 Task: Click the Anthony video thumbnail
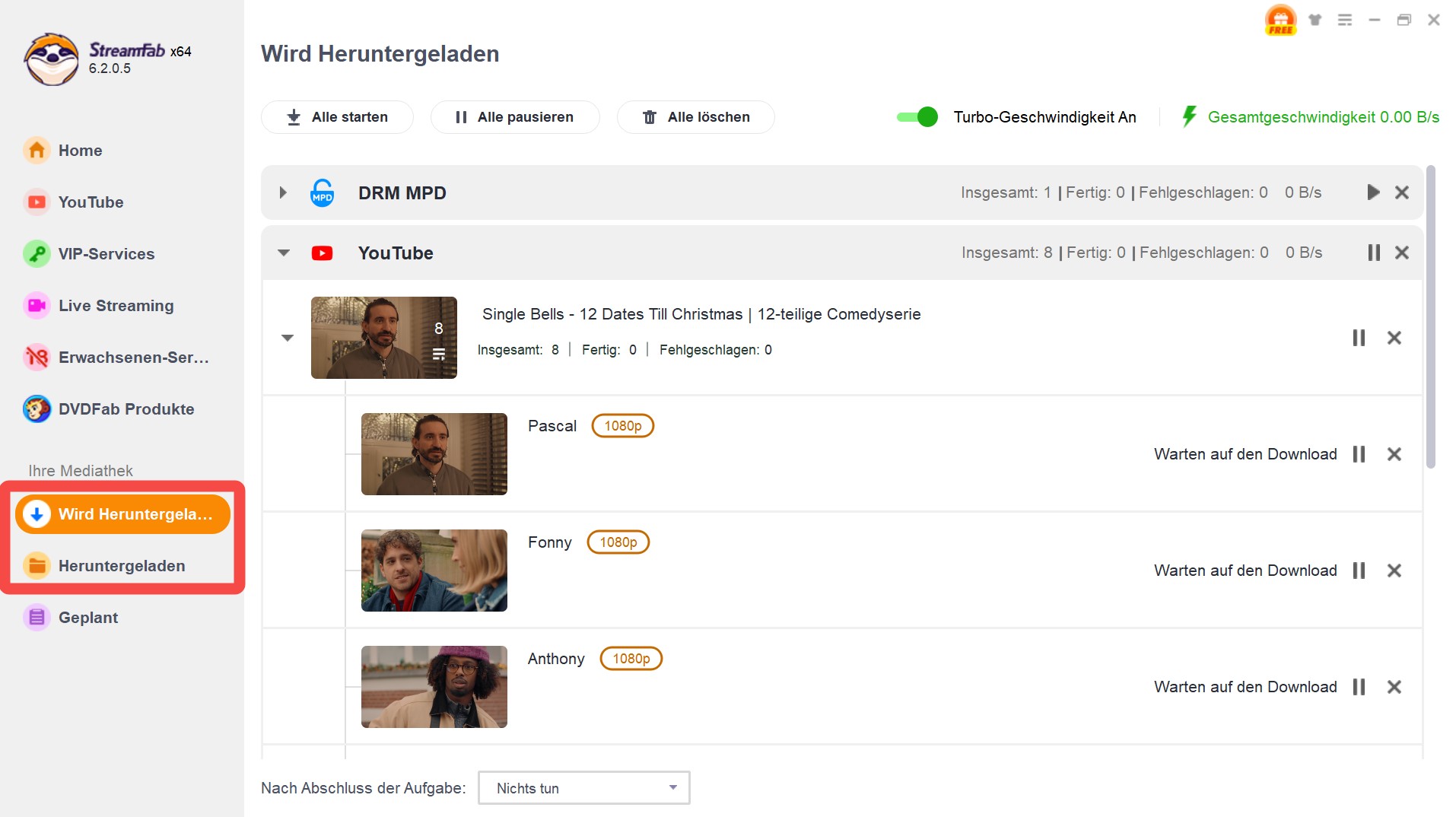pyautogui.click(x=434, y=687)
